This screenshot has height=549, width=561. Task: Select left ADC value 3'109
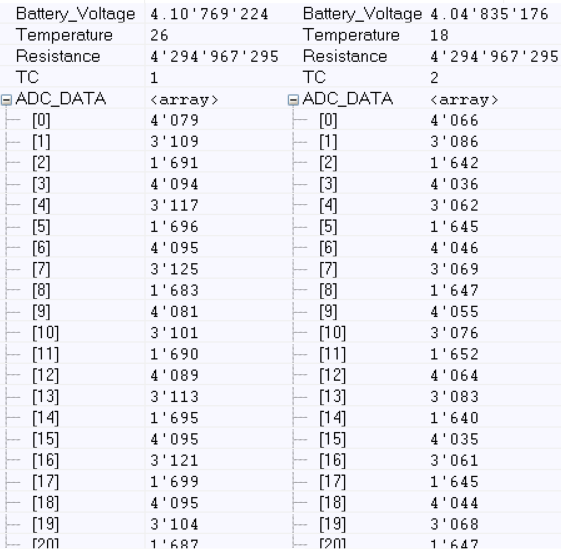point(174,142)
